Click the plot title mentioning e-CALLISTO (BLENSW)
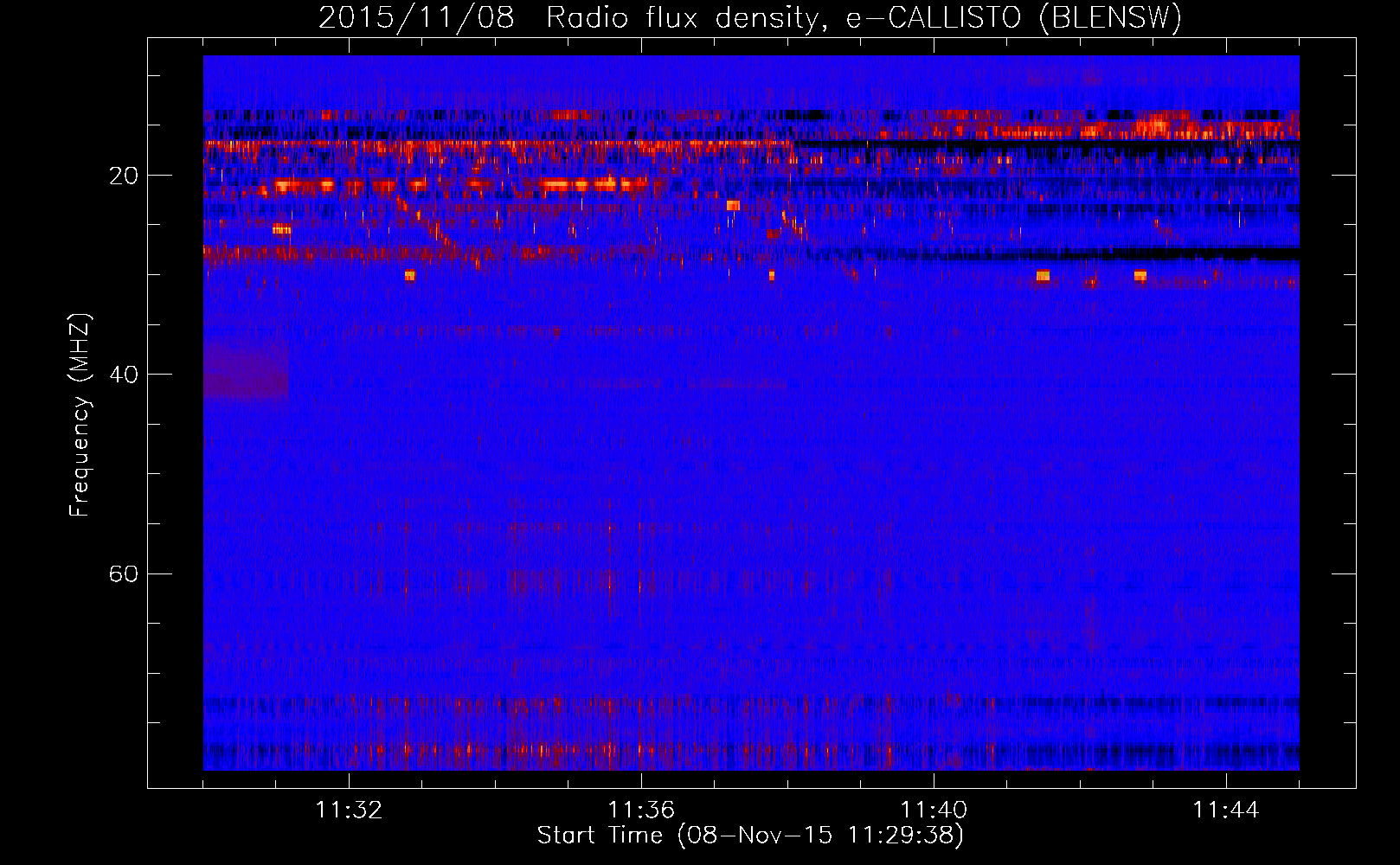 (750, 18)
